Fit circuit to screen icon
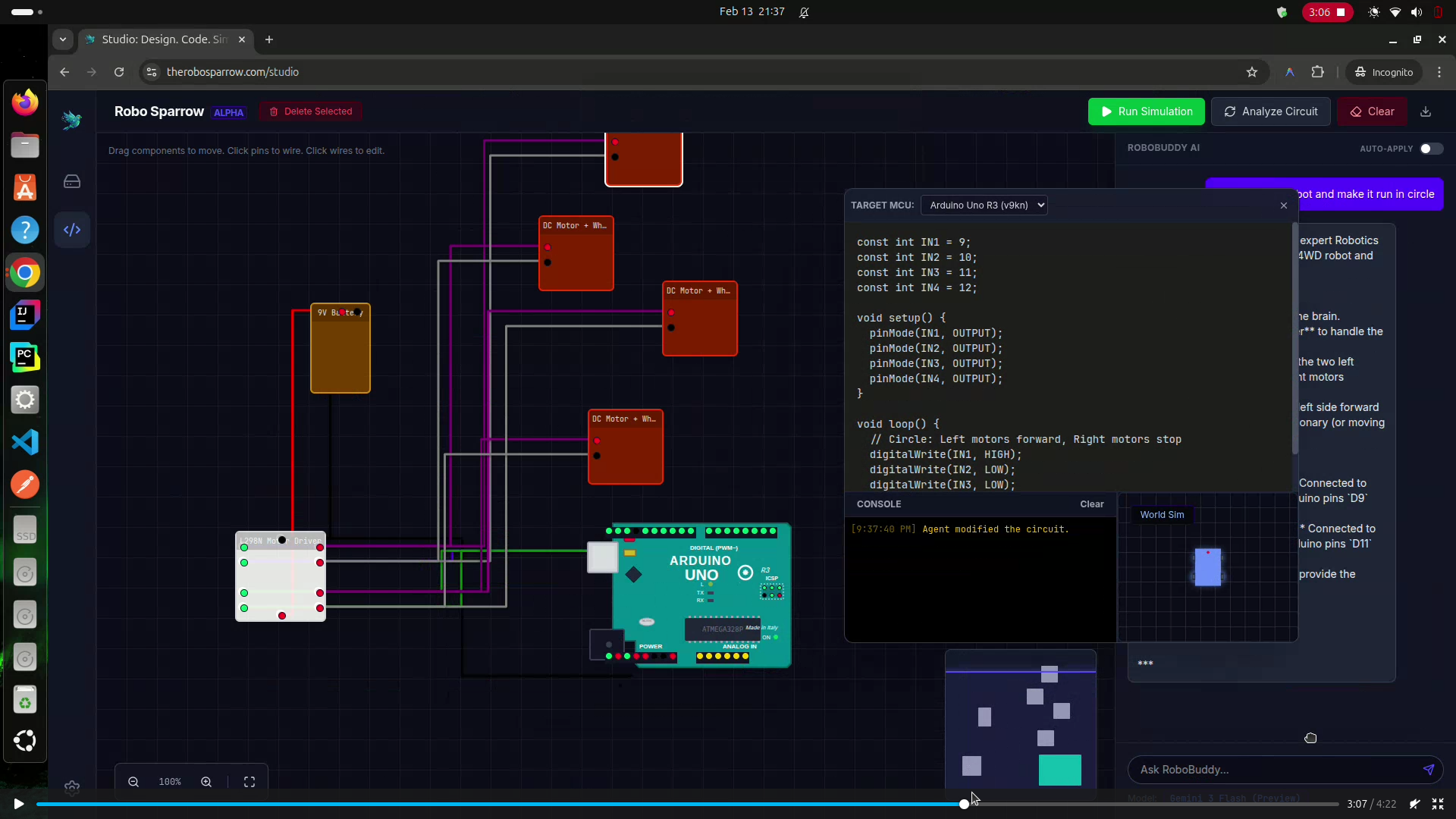Image resolution: width=1456 pixels, height=819 pixels. point(249,782)
